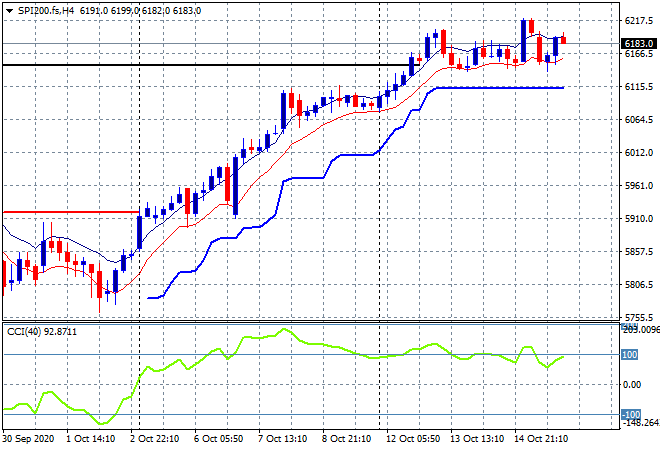The height and width of the screenshot is (450, 660).
Task: Open the chart menu triangle beside SPI200.fs
Action: point(9,11)
